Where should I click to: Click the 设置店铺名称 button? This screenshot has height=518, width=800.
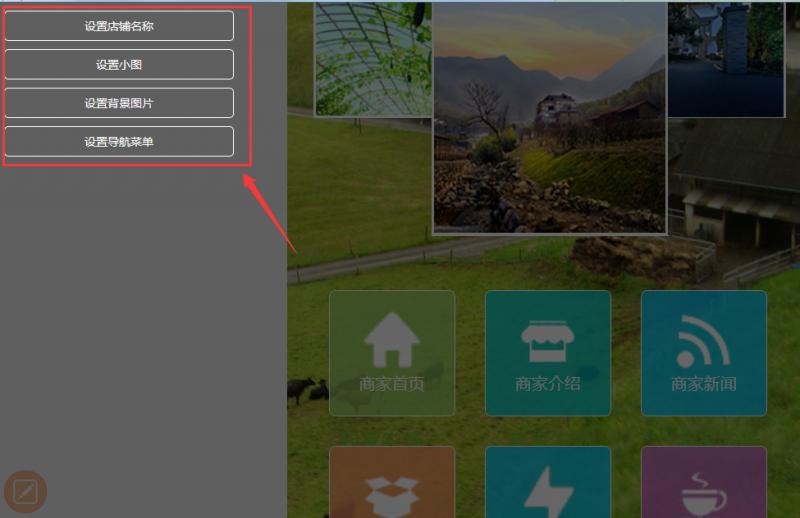(x=119, y=26)
